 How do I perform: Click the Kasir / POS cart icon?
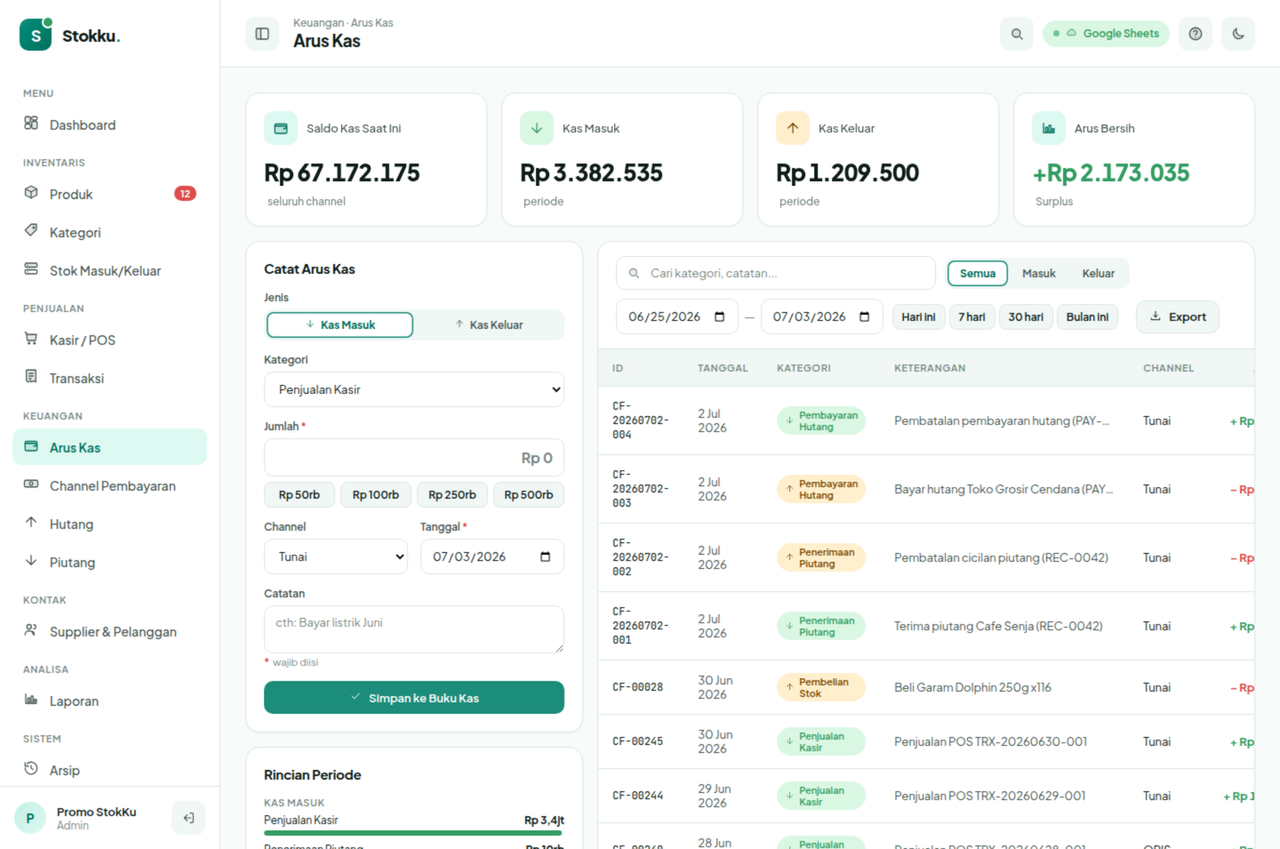coord(31,339)
